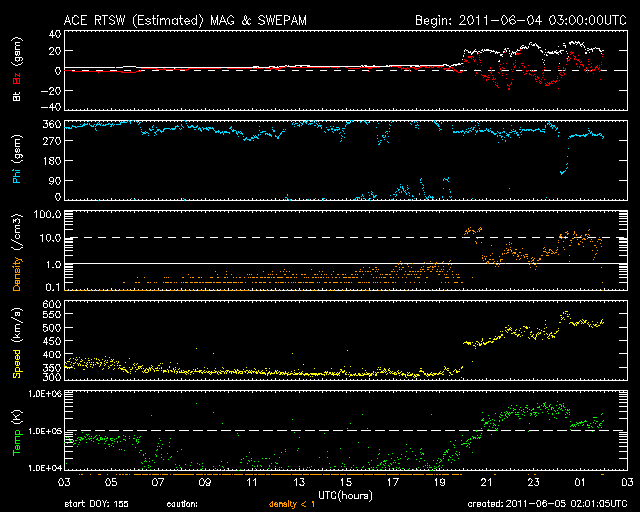This screenshot has height=512, width=640.
Task: Click the "UTC(hours)" x-axis title
Action: pos(346,496)
